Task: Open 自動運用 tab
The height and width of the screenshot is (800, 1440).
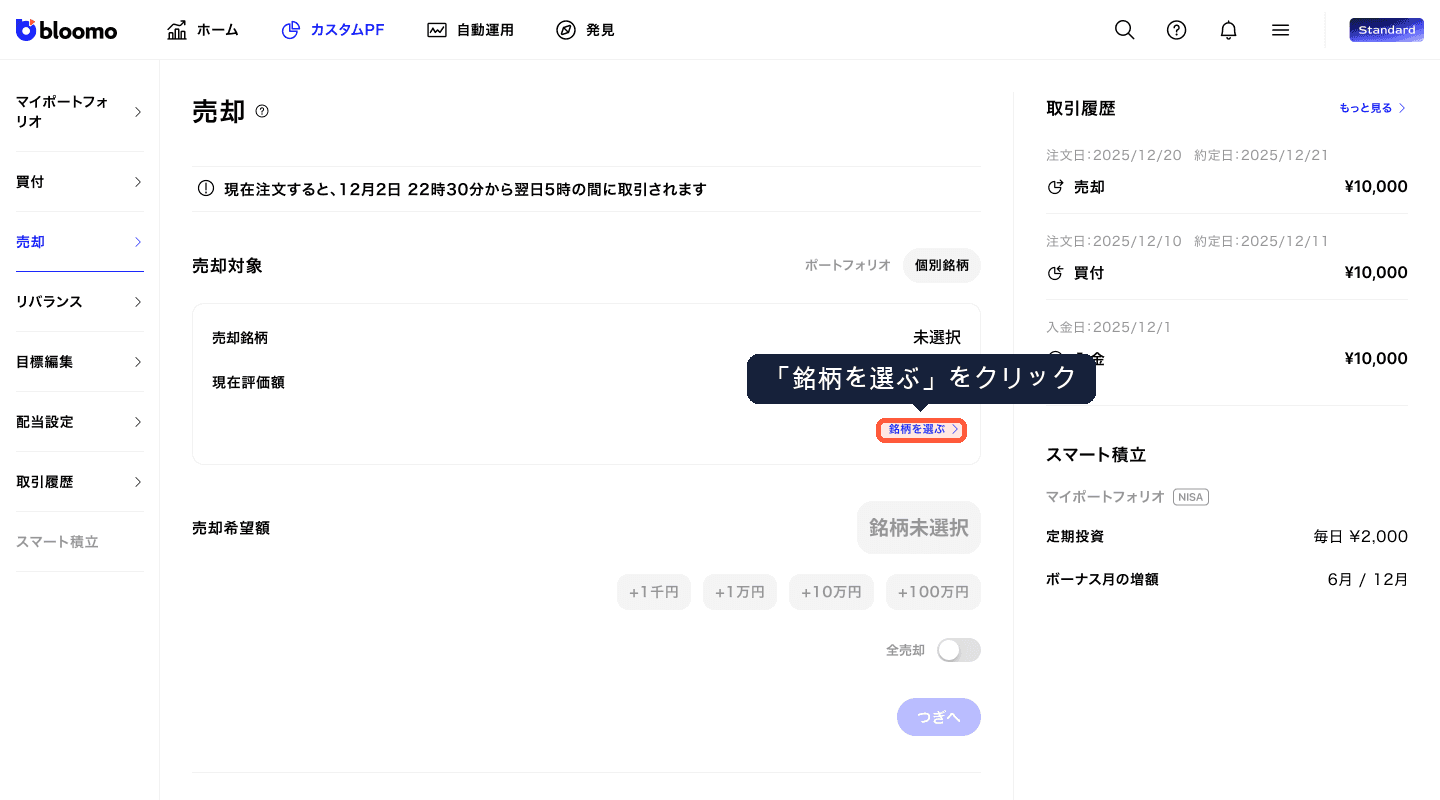Action: coord(470,30)
